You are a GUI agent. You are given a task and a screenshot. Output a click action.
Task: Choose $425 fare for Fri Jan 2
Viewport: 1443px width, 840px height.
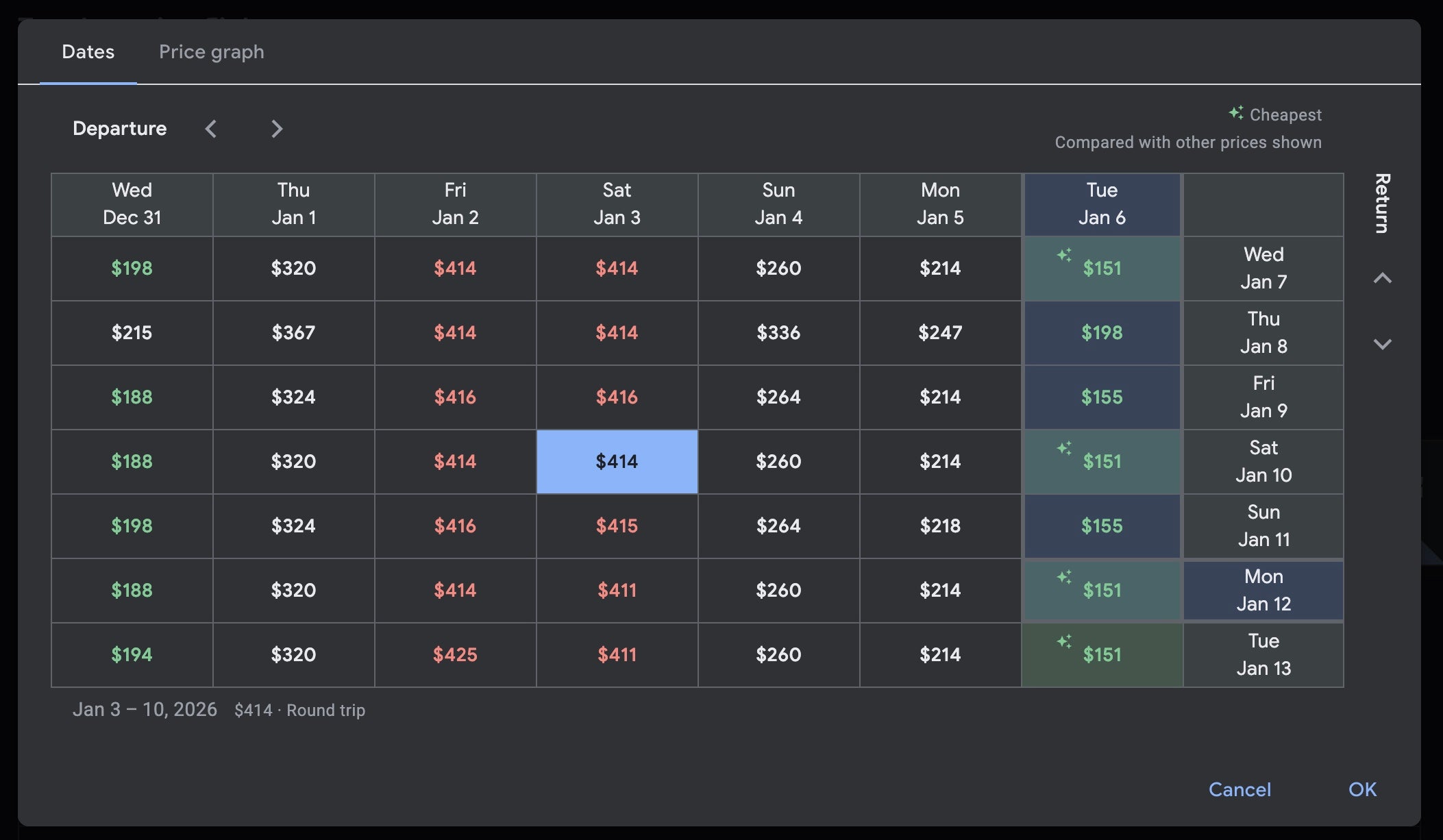pos(455,654)
